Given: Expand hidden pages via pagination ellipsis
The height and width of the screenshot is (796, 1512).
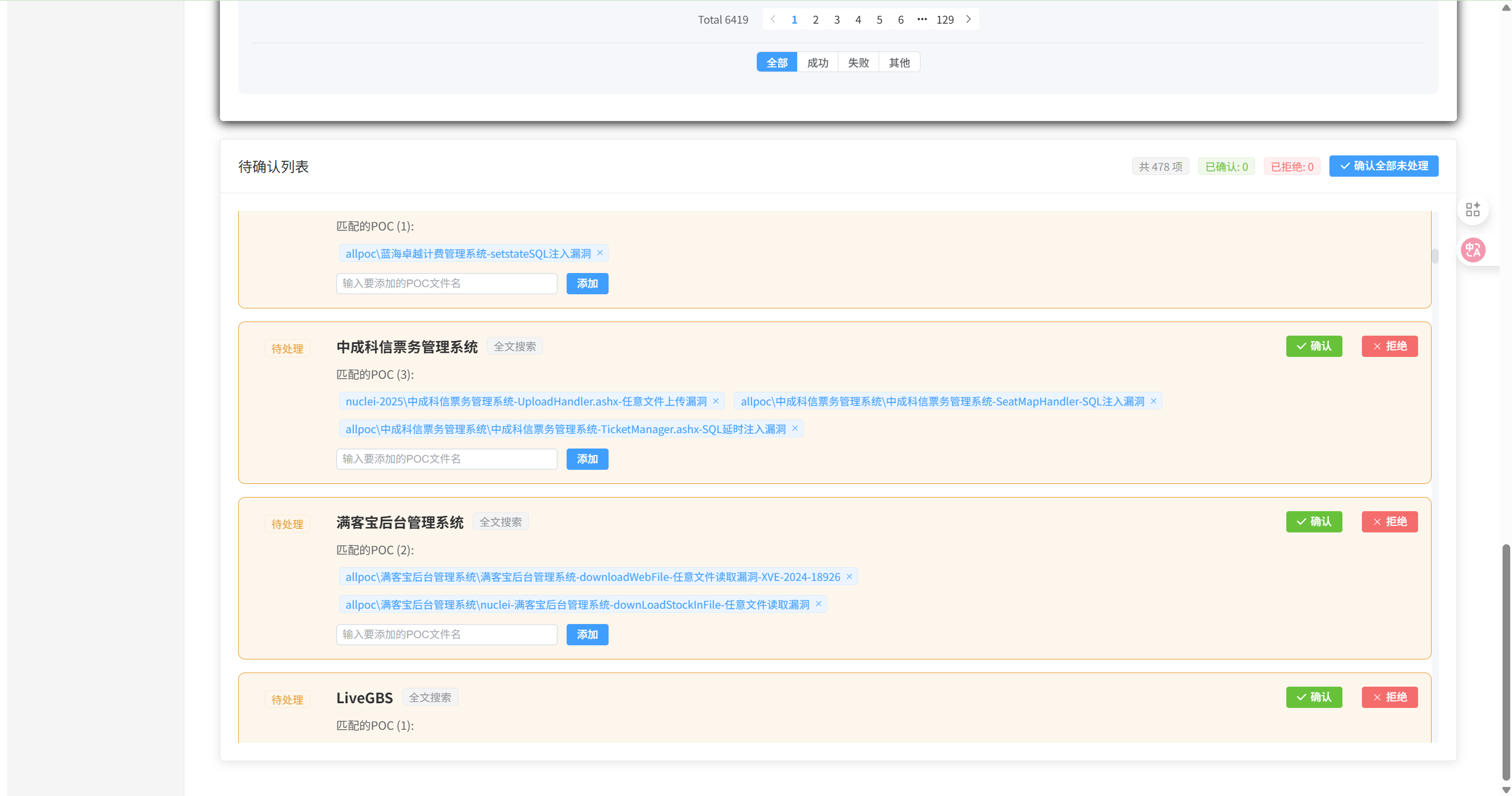Looking at the screenshot, I should (x=922, y=19).
